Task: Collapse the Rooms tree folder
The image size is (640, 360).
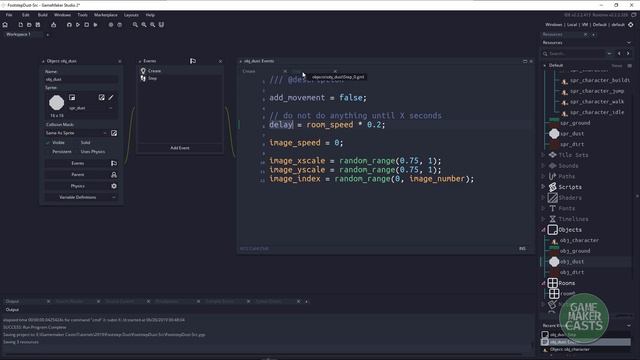Action: coord(543,283)
